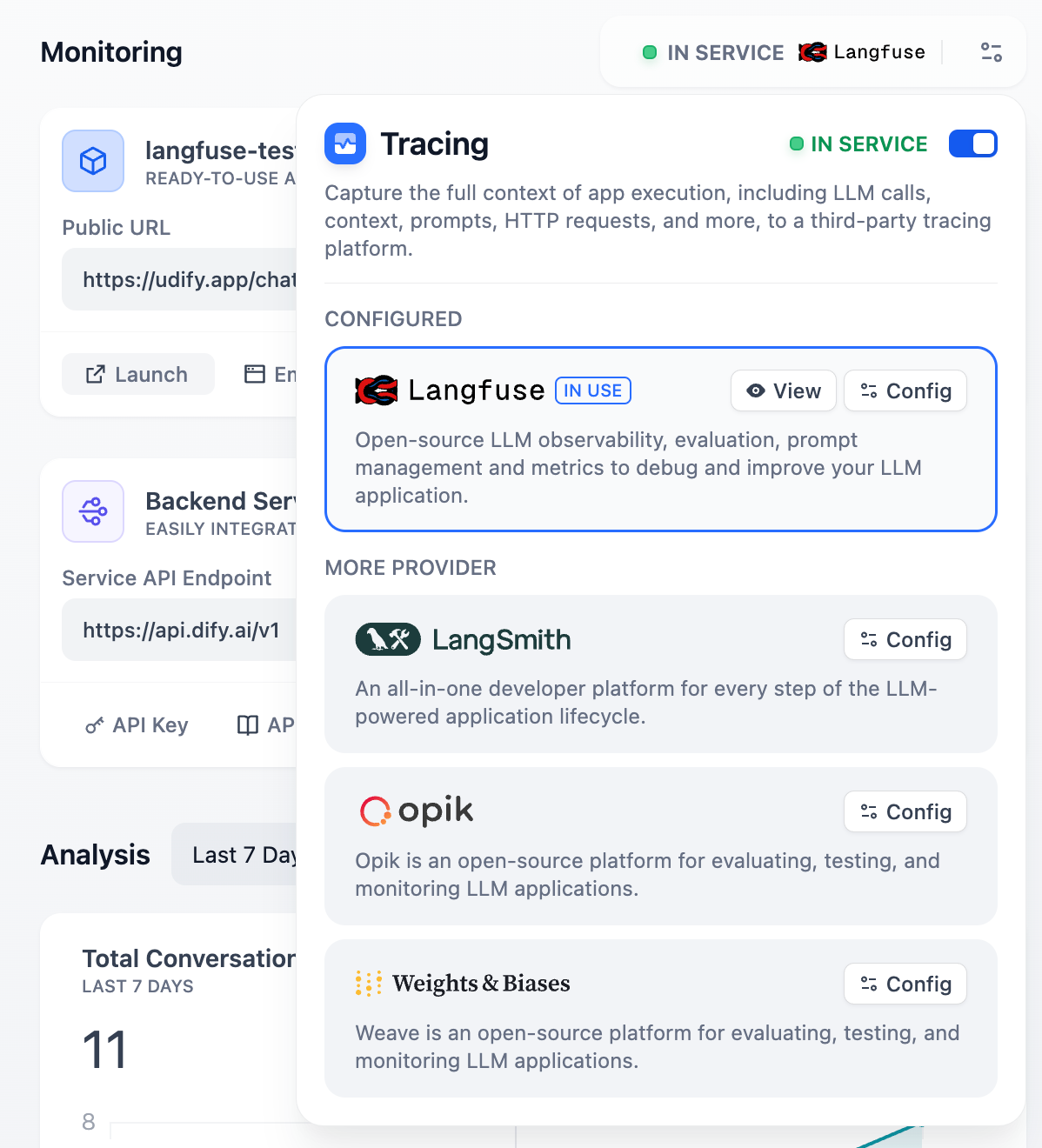Click the IN USE badge on Langfuse
This screenshot has height=1148, width=1042.
click(593, 390)
